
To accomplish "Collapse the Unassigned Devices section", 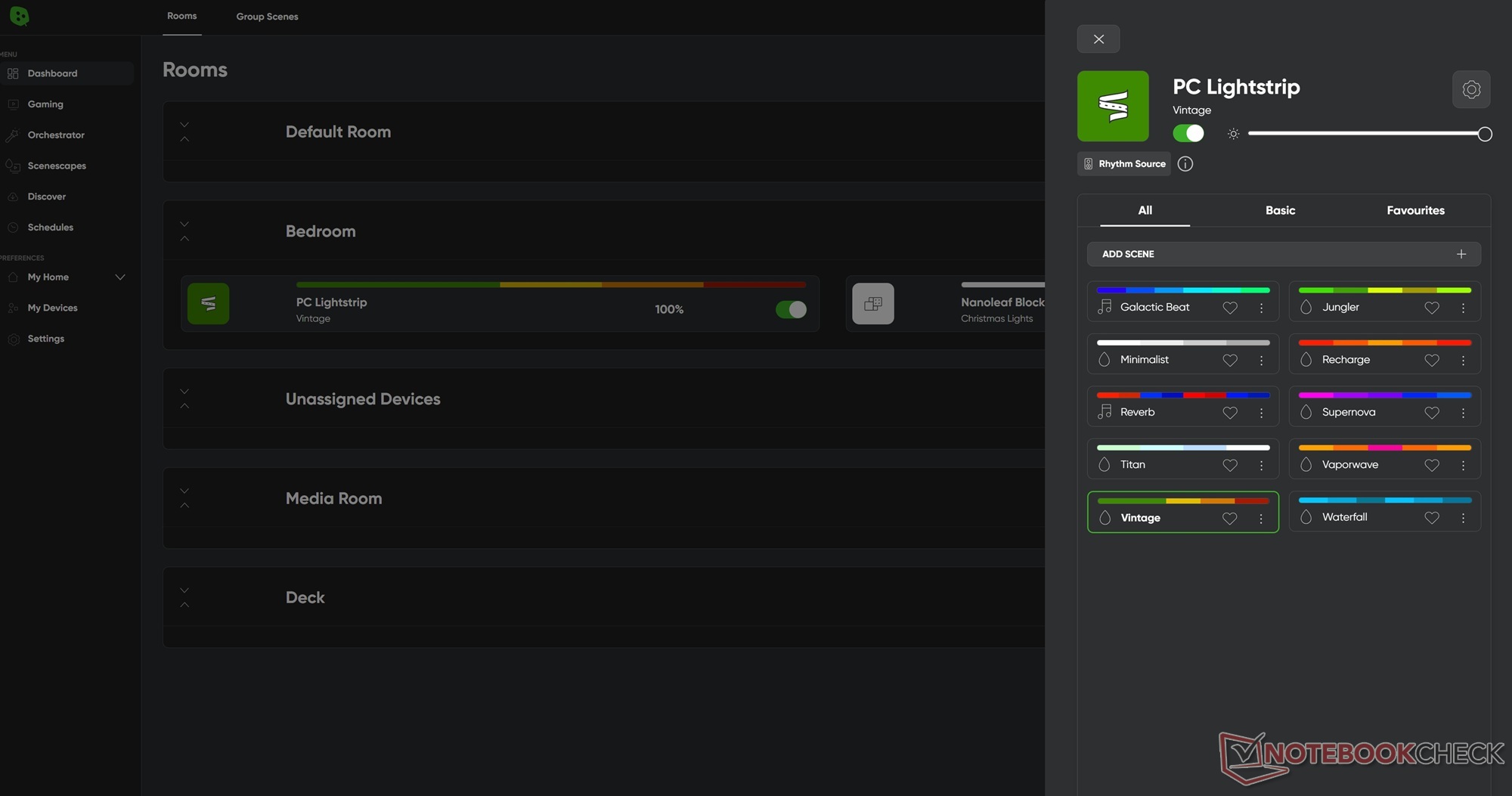I will pyautogui.click(x=184, y=398).
